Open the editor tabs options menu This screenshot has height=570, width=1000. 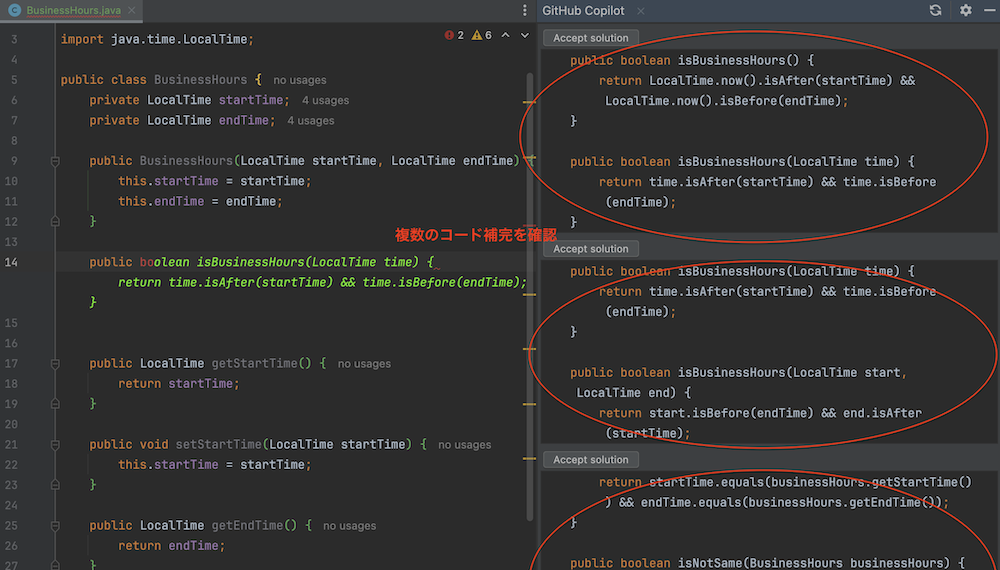click(524, 10)
